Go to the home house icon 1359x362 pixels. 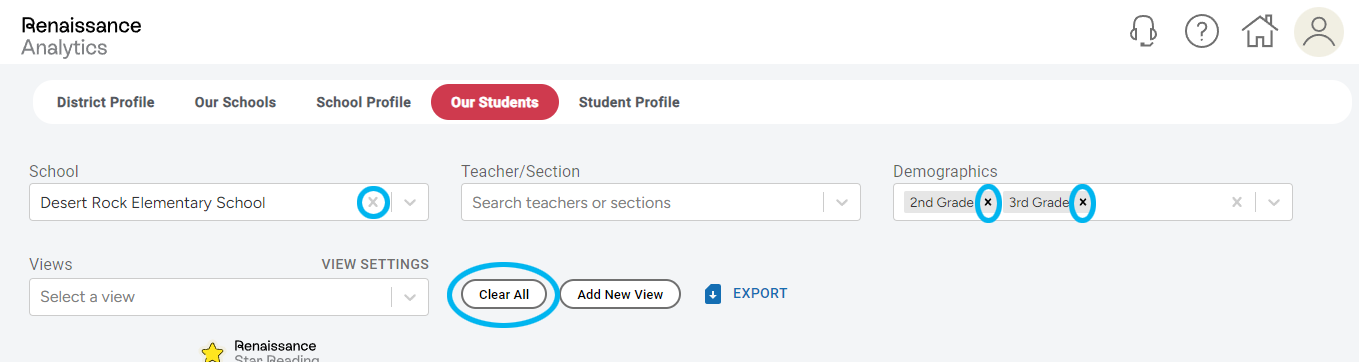pos(1260,31)
